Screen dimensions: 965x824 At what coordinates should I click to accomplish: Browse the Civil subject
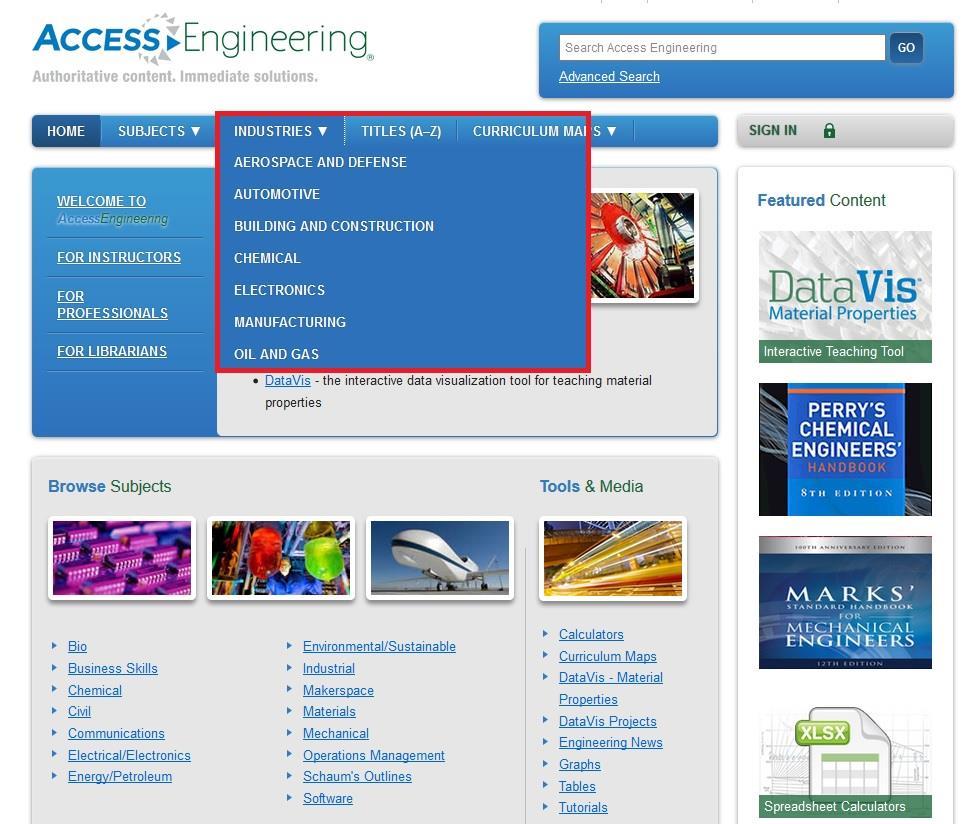point(79,711)
